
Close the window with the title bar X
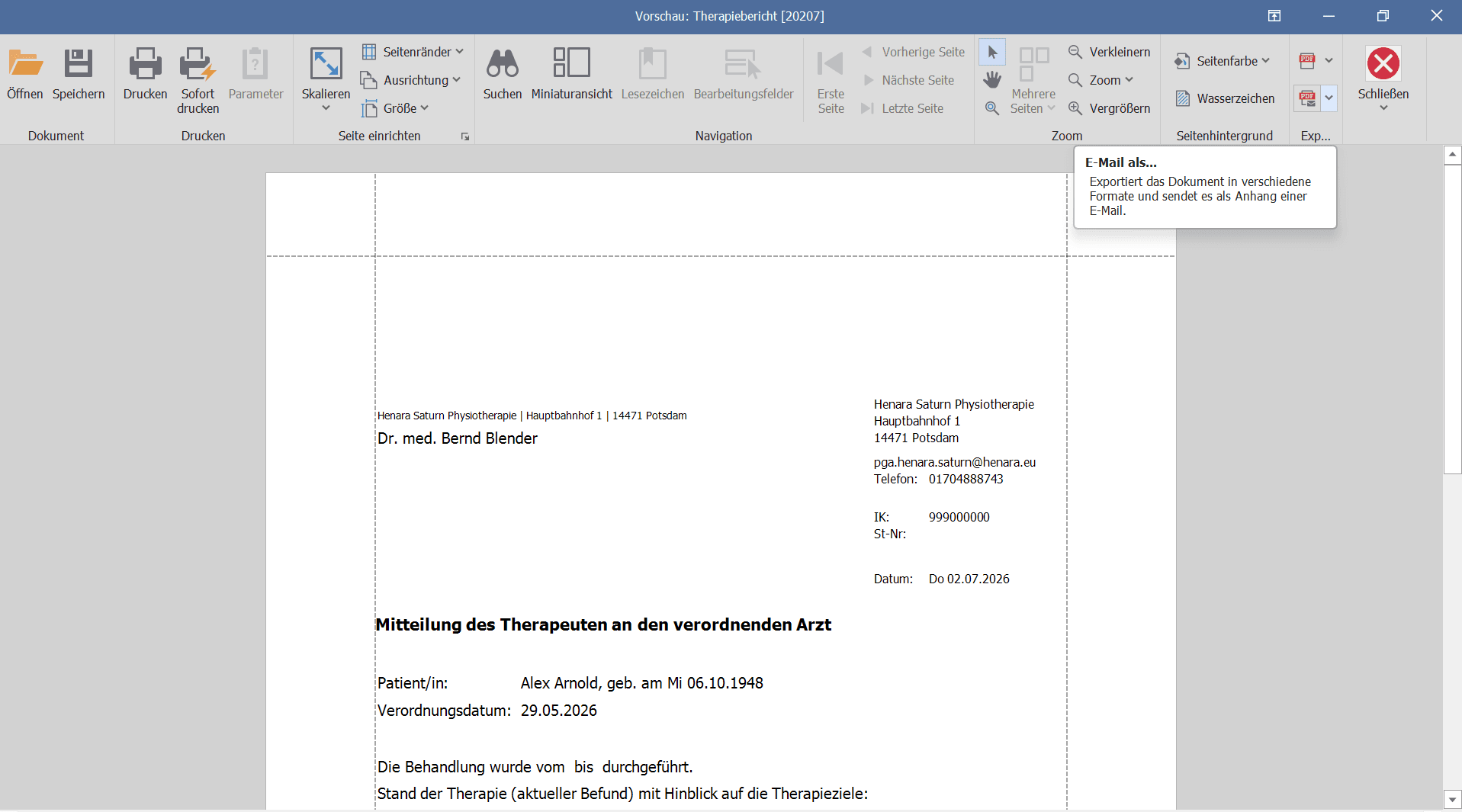[x=1437, y=15]
